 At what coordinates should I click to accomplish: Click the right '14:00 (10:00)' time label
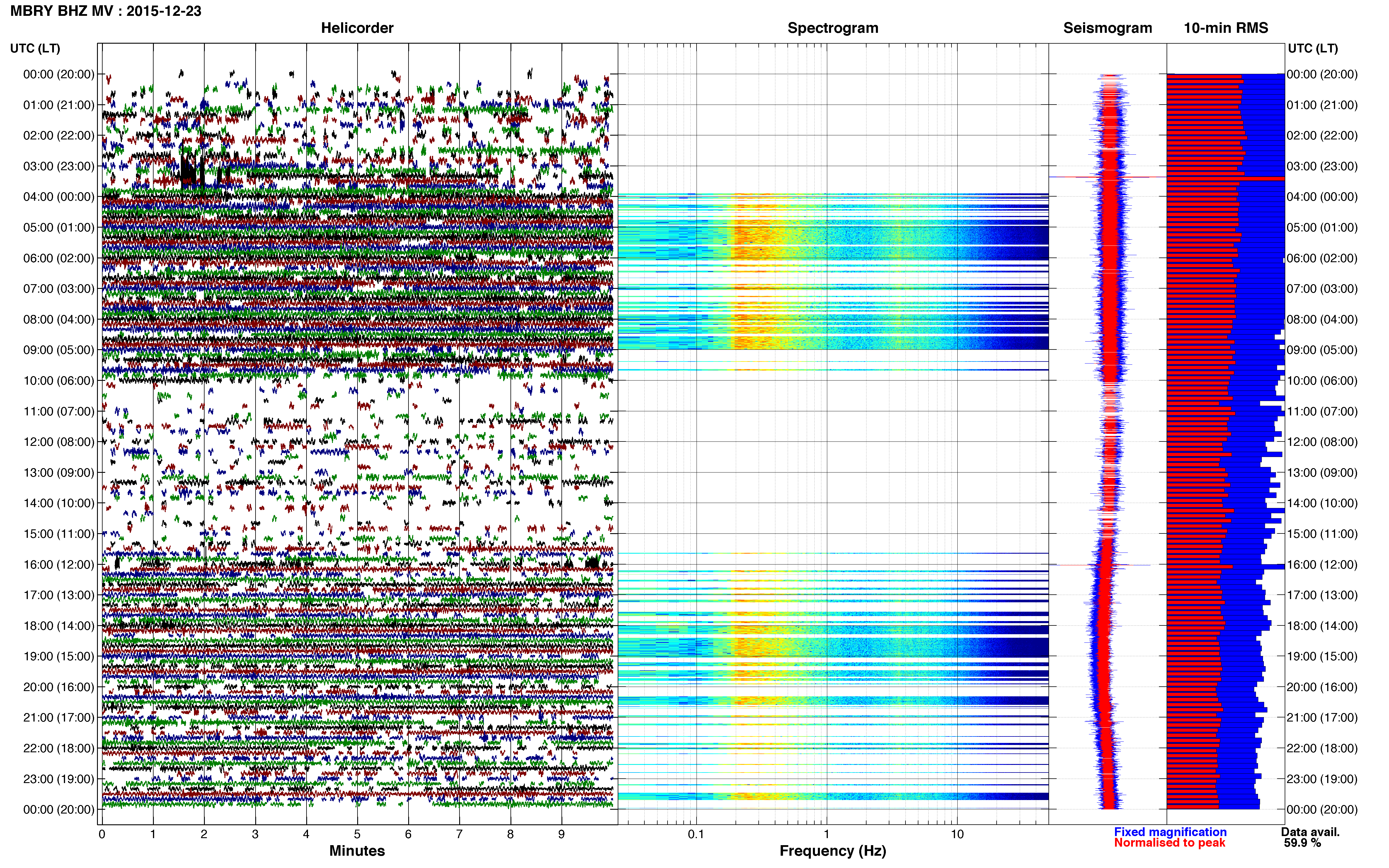point(1322,503)
